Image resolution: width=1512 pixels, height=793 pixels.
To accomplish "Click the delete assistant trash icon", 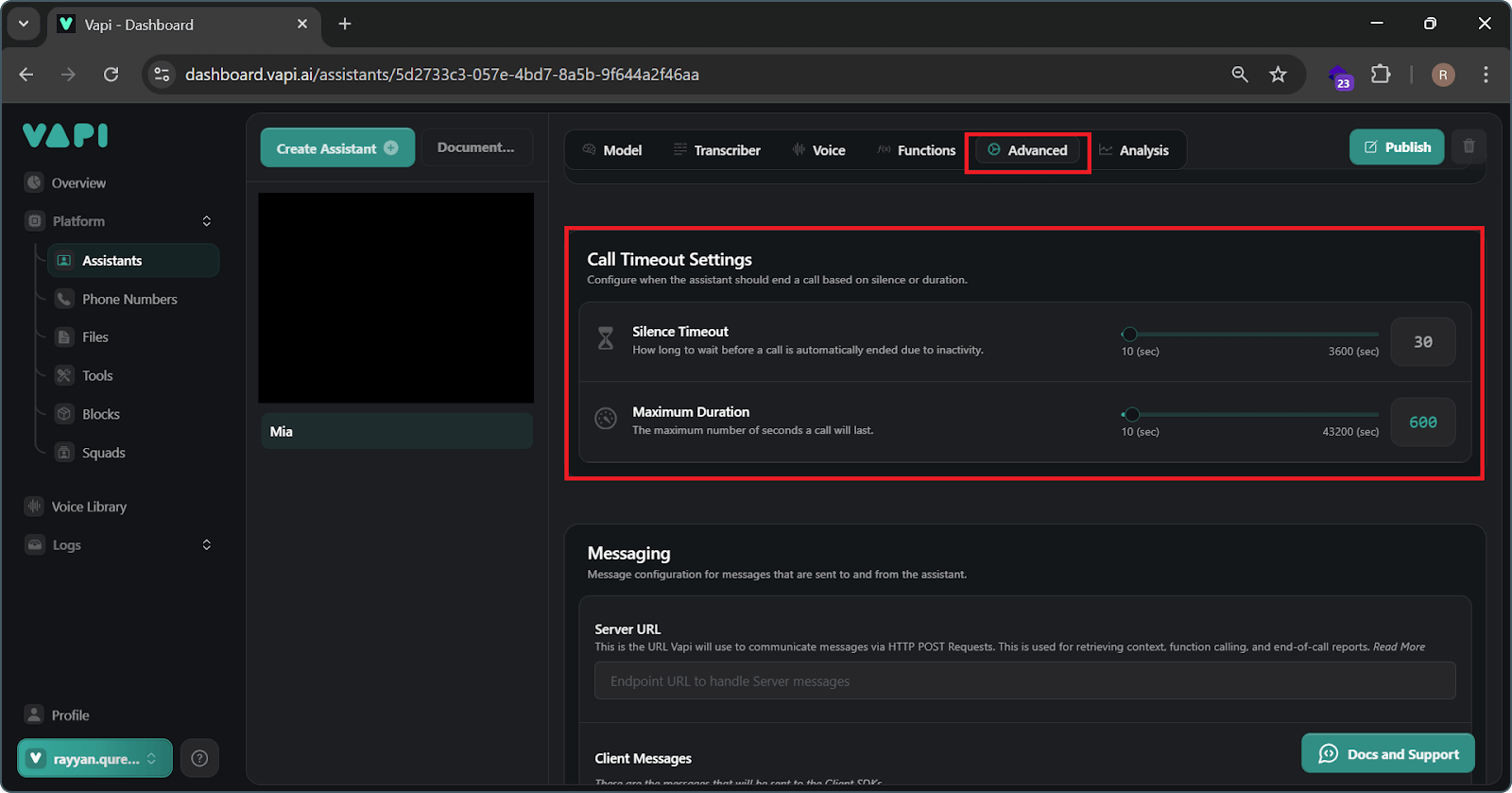I will 1469,147.
